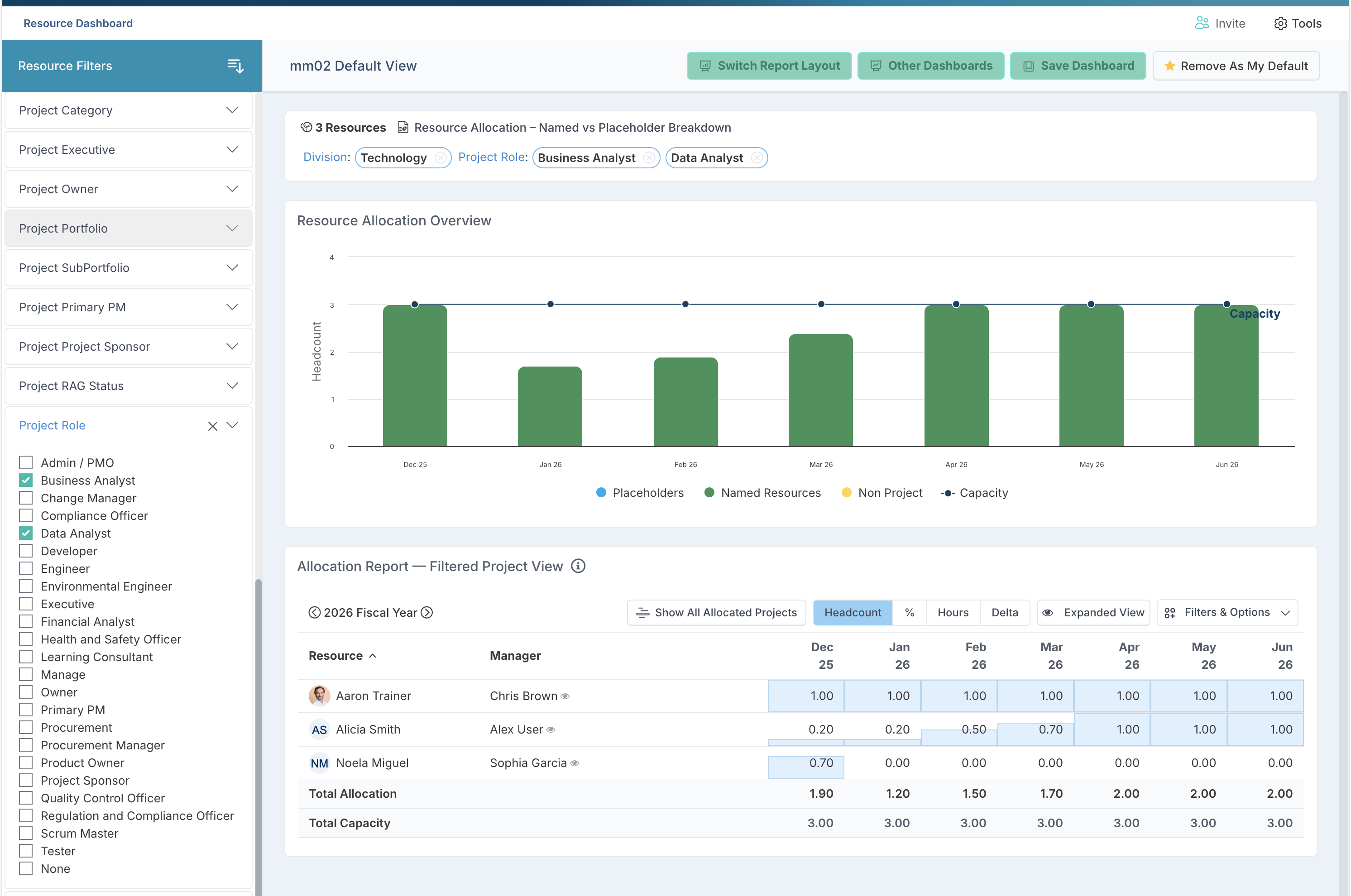Select the Delta view tab
The image size is (1351, 896).
(x=1005, y=613)
